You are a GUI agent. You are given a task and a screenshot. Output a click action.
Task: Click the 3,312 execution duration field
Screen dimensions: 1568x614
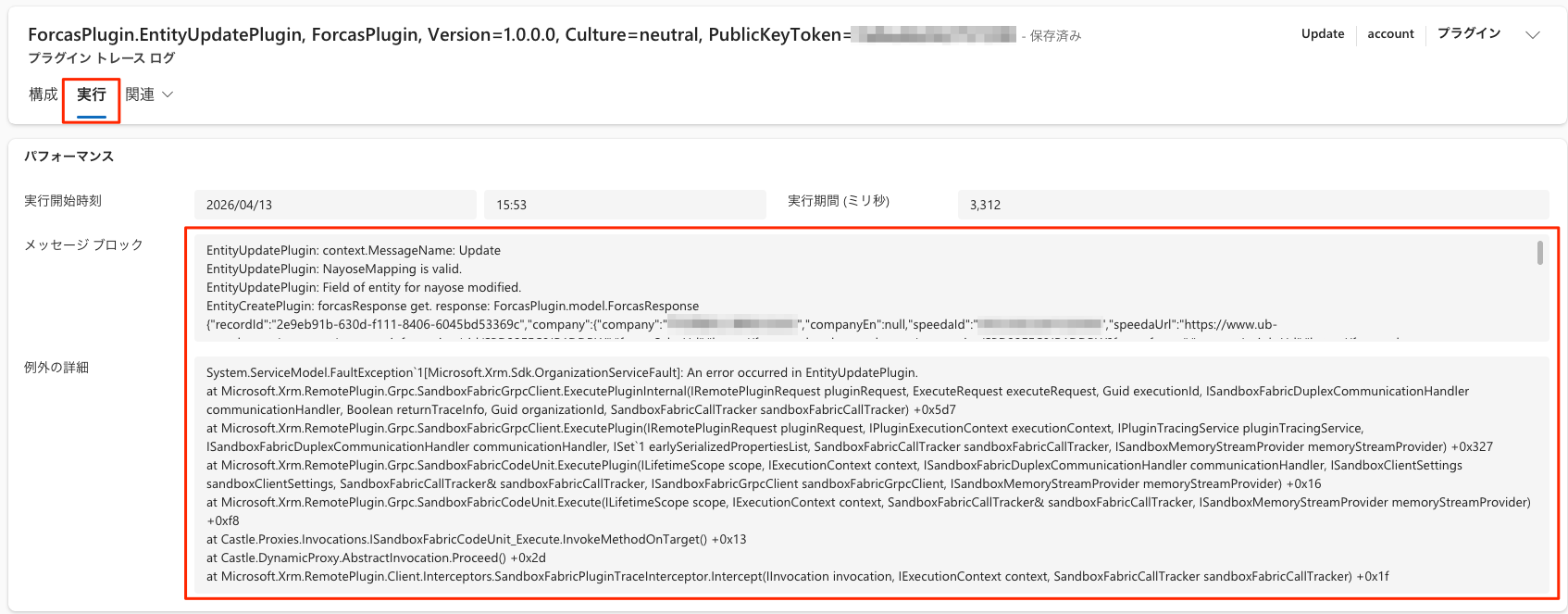tap(1252, 205)
